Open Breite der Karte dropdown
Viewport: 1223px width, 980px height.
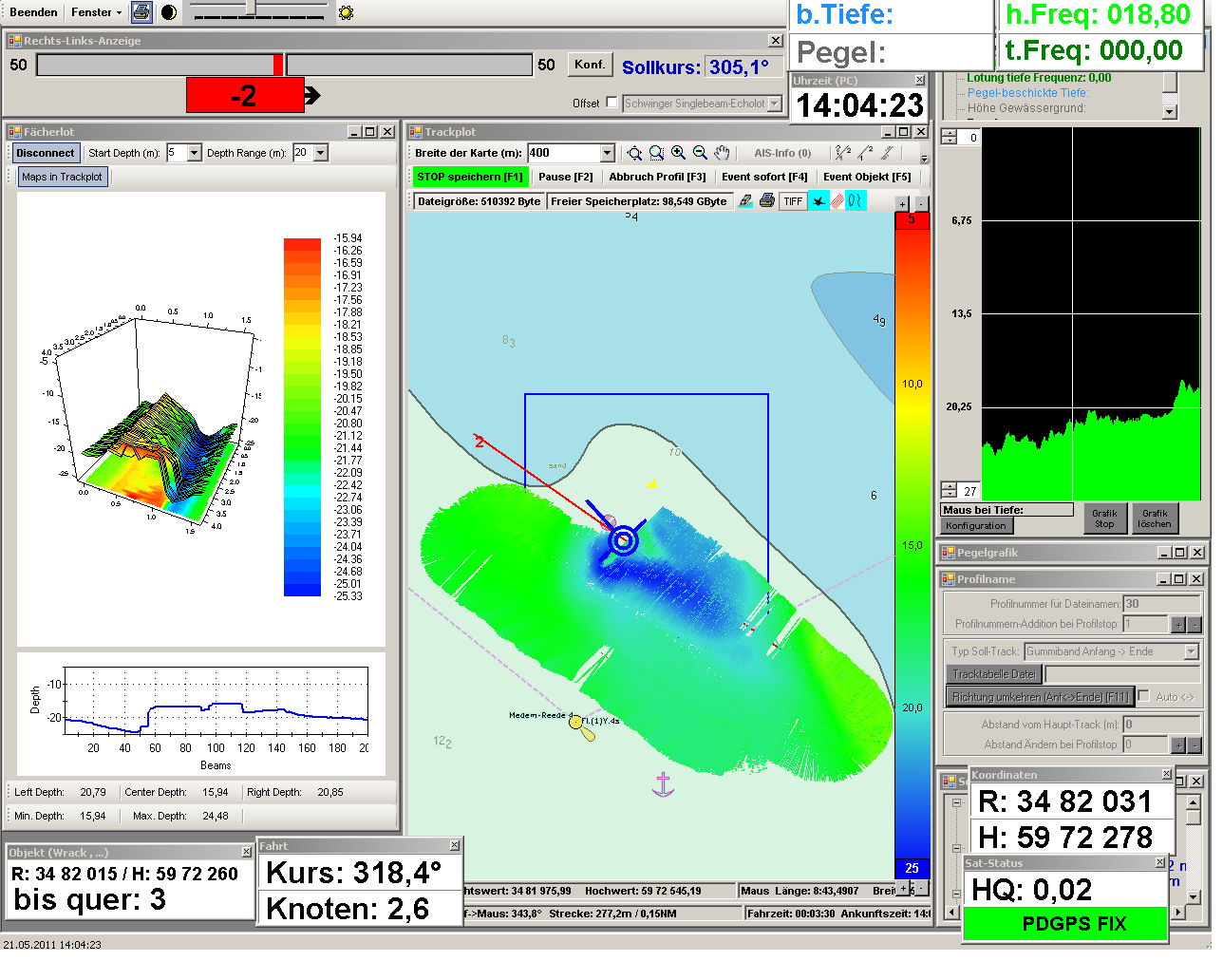click(608, 153)
